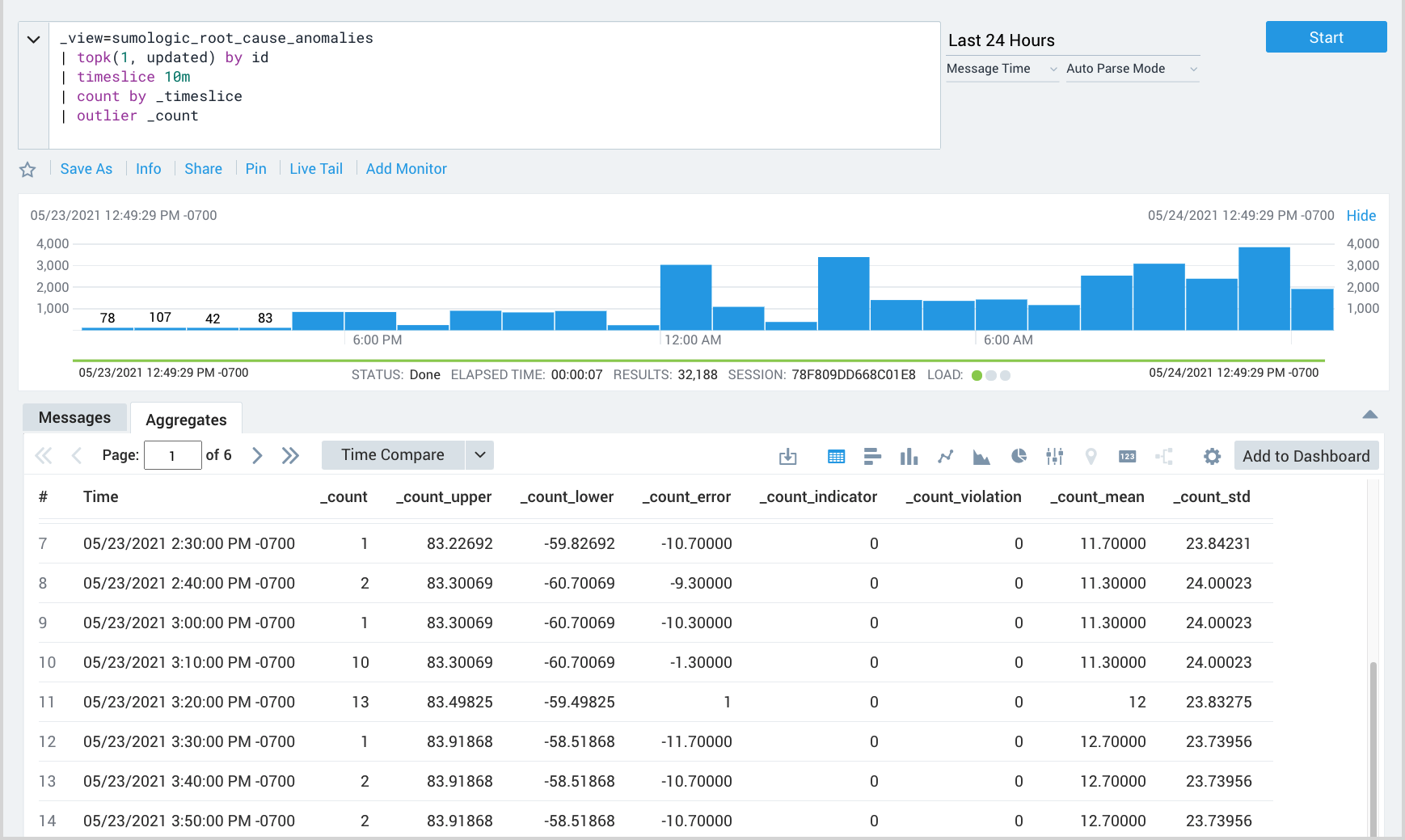Screen dimensions: 1405x840
Task: Open chart settings gear icon
Action: point(1212,457)
